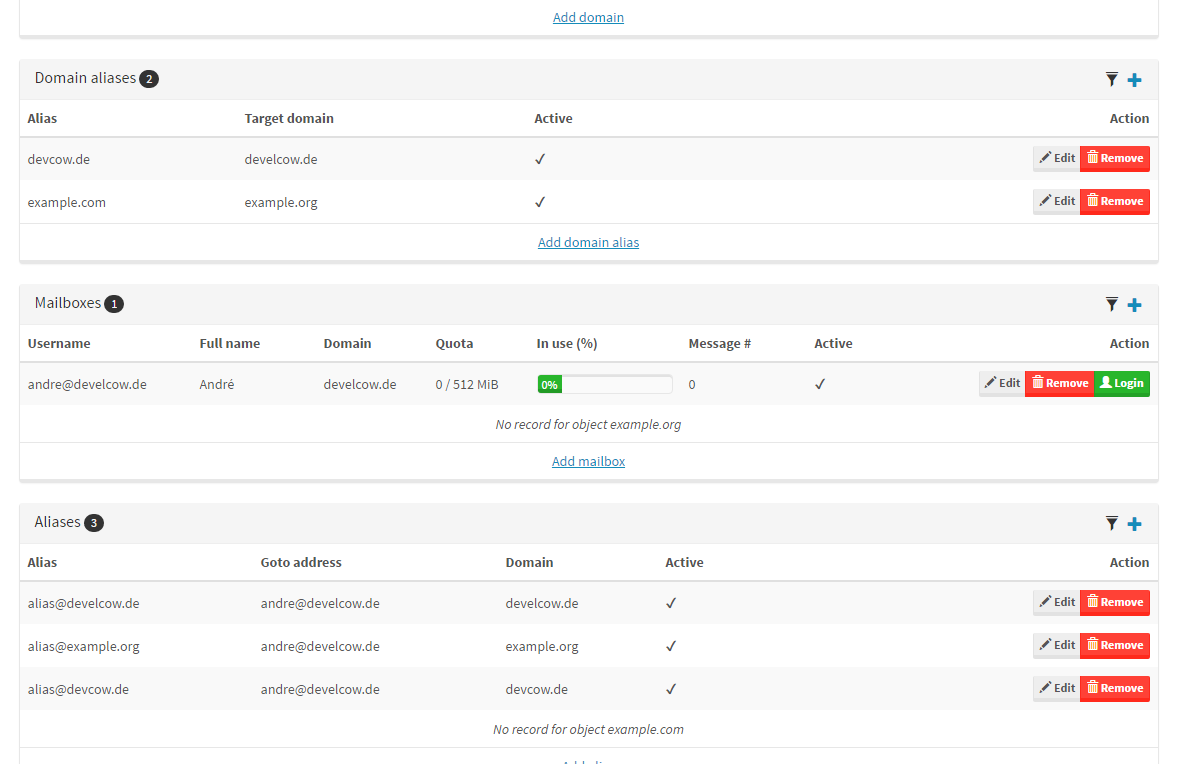This screenshot has height=764, width=1185.
Task: Remove the devcow.de domain alias
Action: click(1114, 158)
